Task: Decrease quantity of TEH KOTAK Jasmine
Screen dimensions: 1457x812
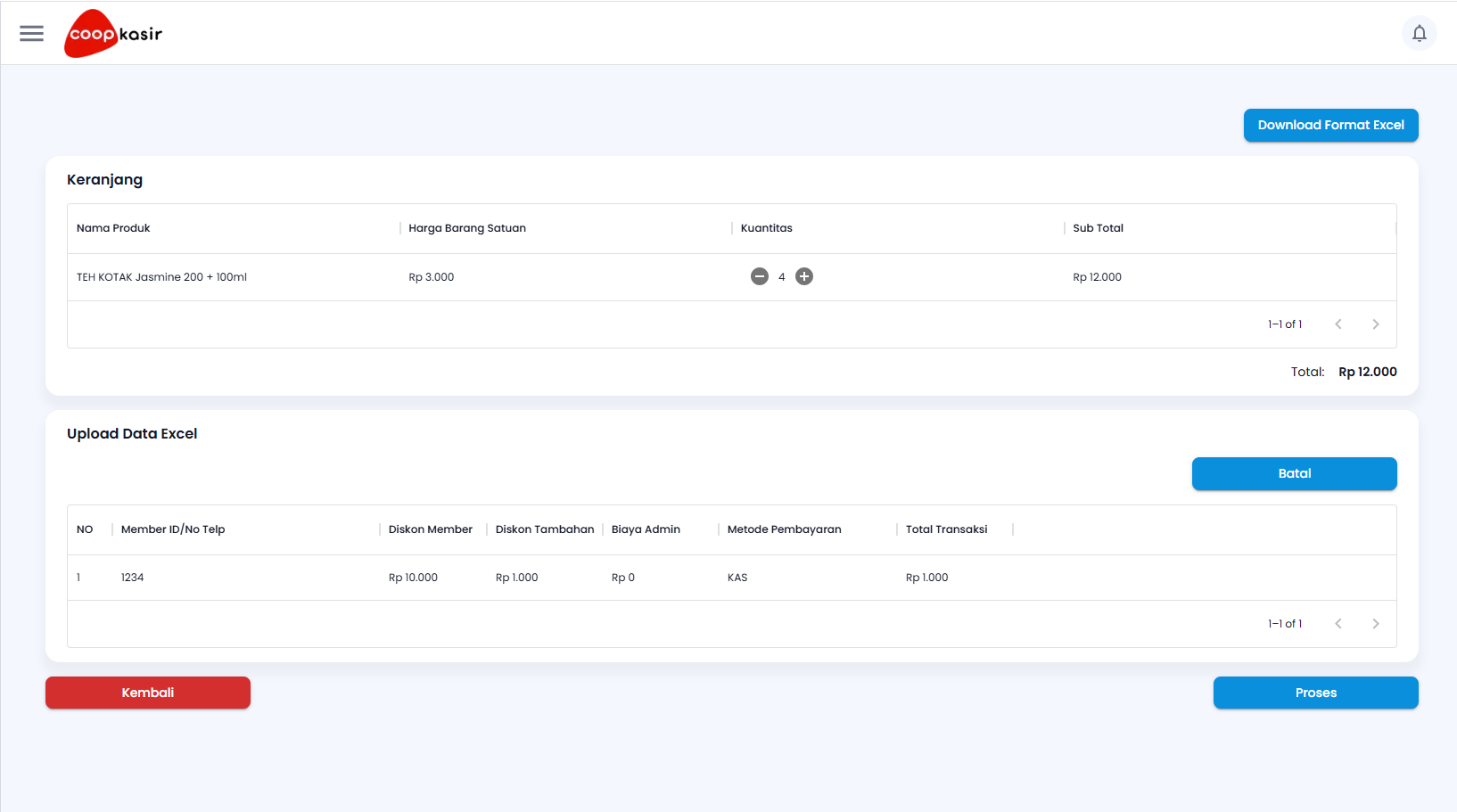Action: pyautogui.click(x=759, y=276)
